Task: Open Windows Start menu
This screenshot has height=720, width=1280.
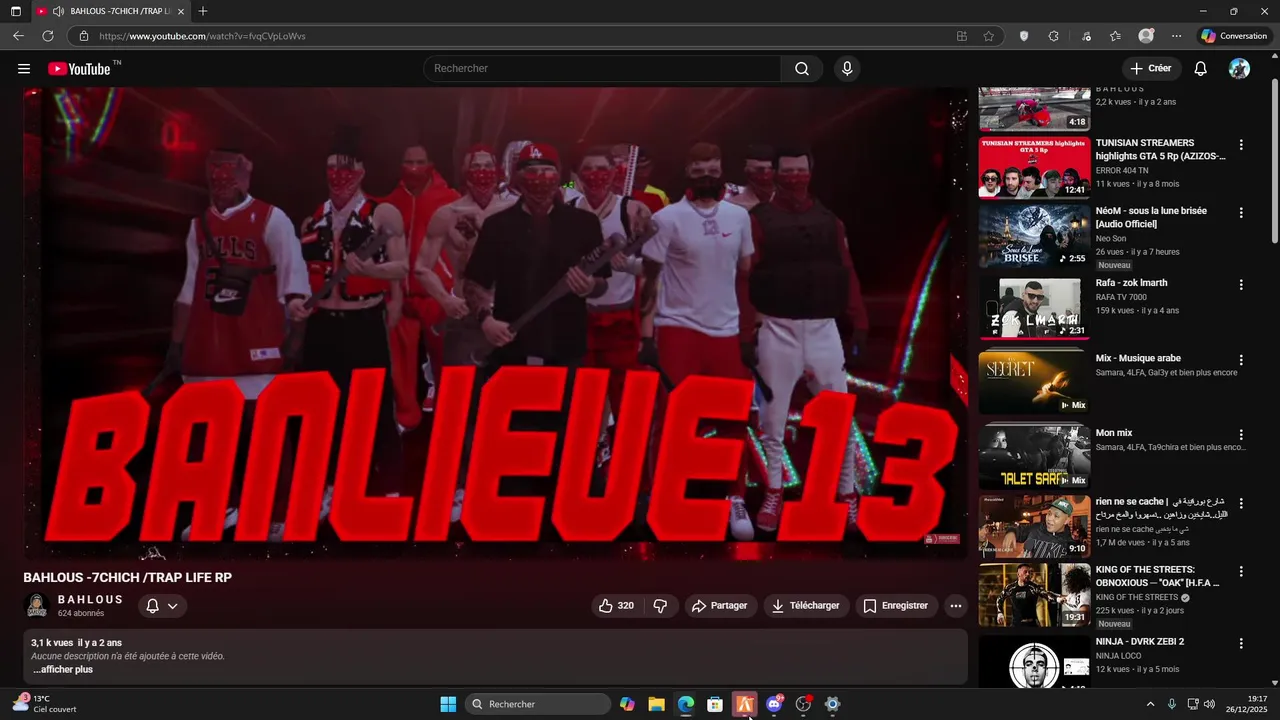Action: (448, 704)
